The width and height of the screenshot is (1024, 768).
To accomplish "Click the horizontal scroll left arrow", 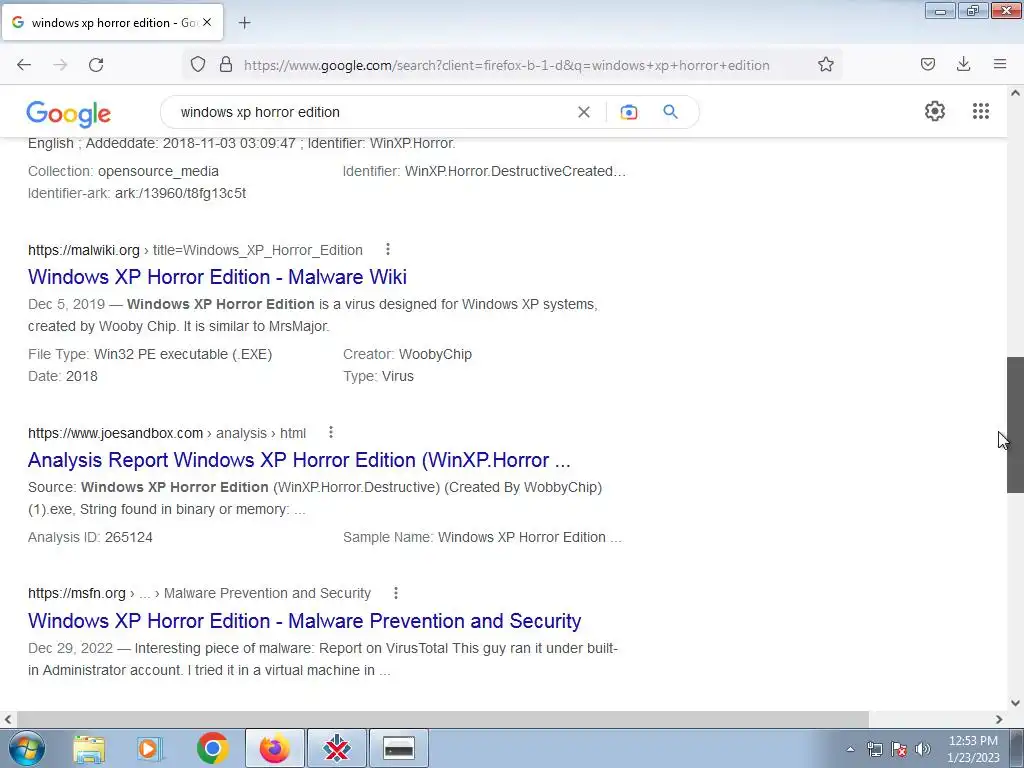I will point(8,719).
